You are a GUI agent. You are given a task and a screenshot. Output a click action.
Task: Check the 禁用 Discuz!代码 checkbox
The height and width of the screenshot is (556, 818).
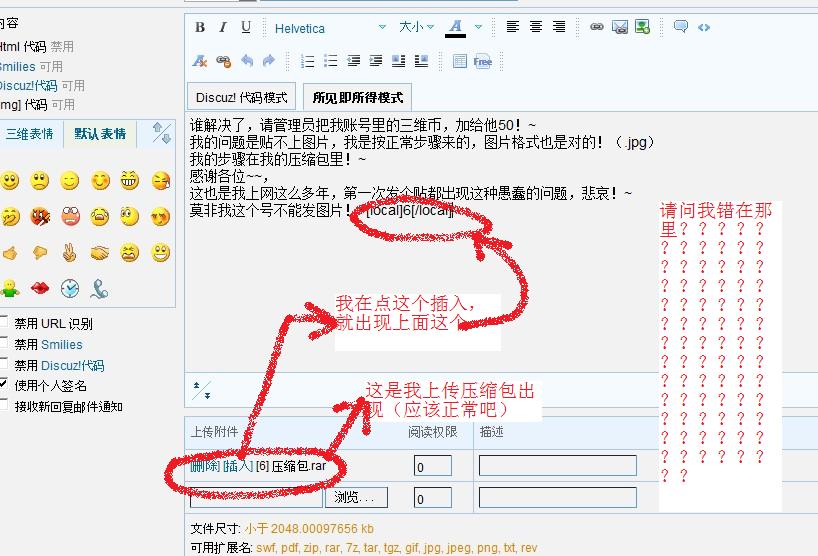[4, 363]
